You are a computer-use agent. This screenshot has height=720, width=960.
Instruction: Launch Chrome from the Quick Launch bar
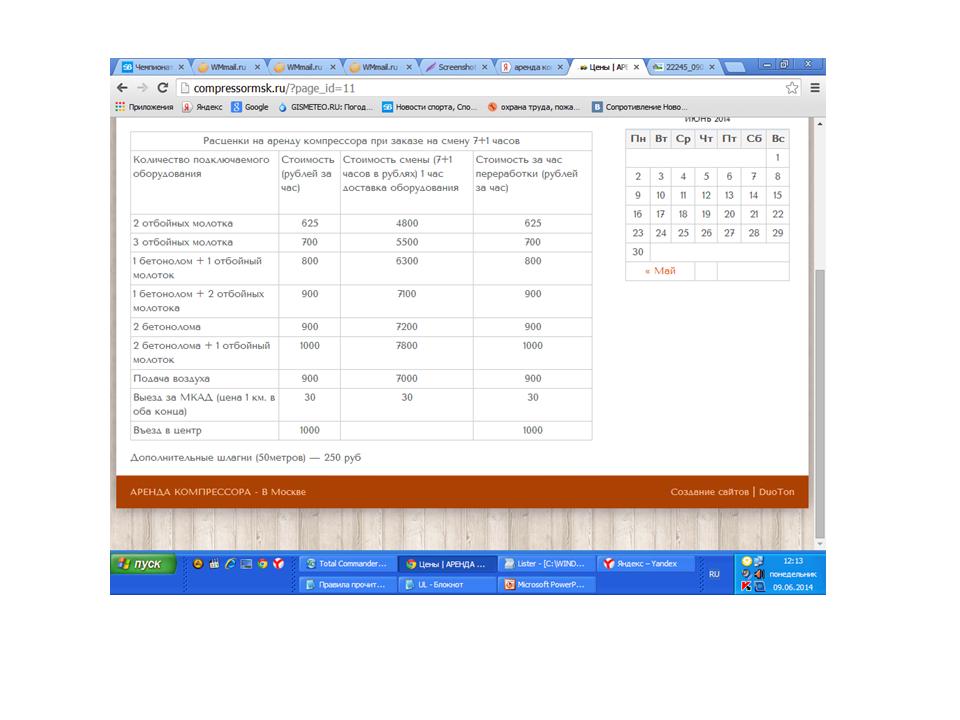262,563
